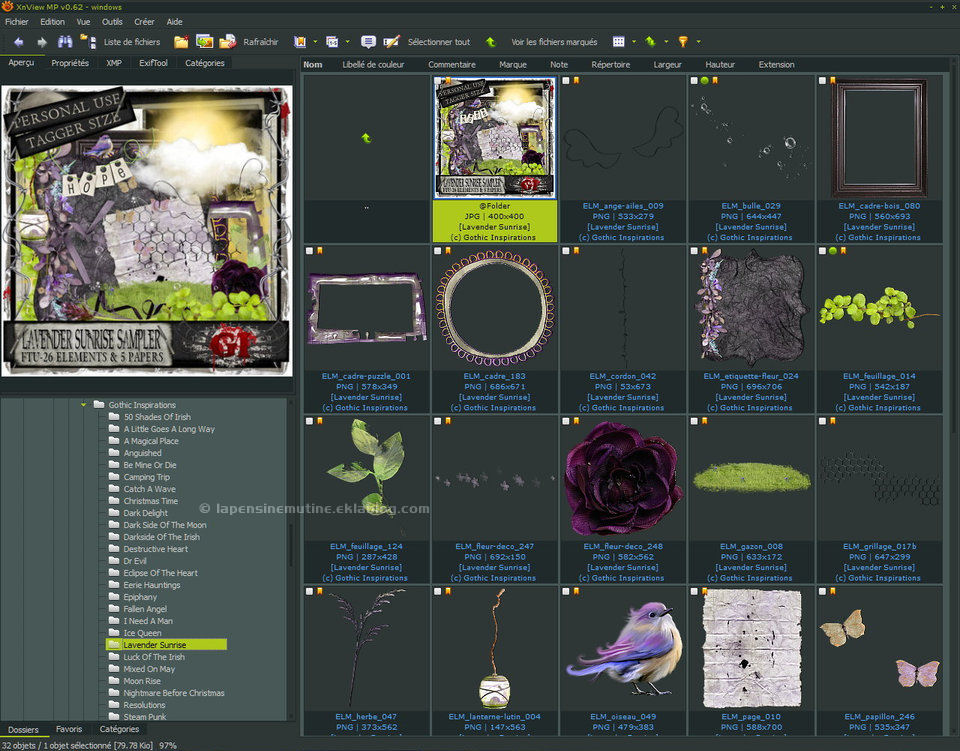Tick the checkbox on ELM_feuillage_124
960x751 pixels.
pos(310,420)
